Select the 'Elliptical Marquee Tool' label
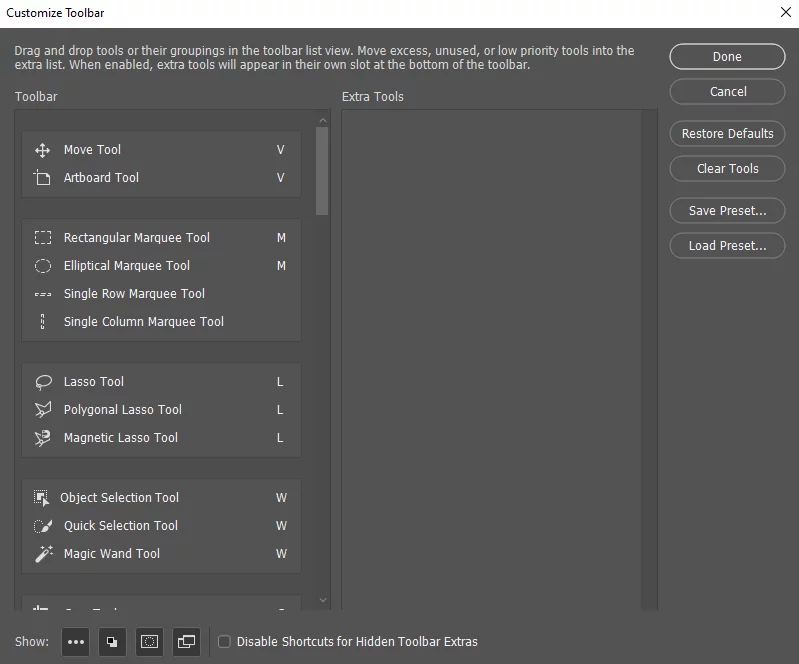The width and height of the screenshot is (799, 664). point(126,266)
